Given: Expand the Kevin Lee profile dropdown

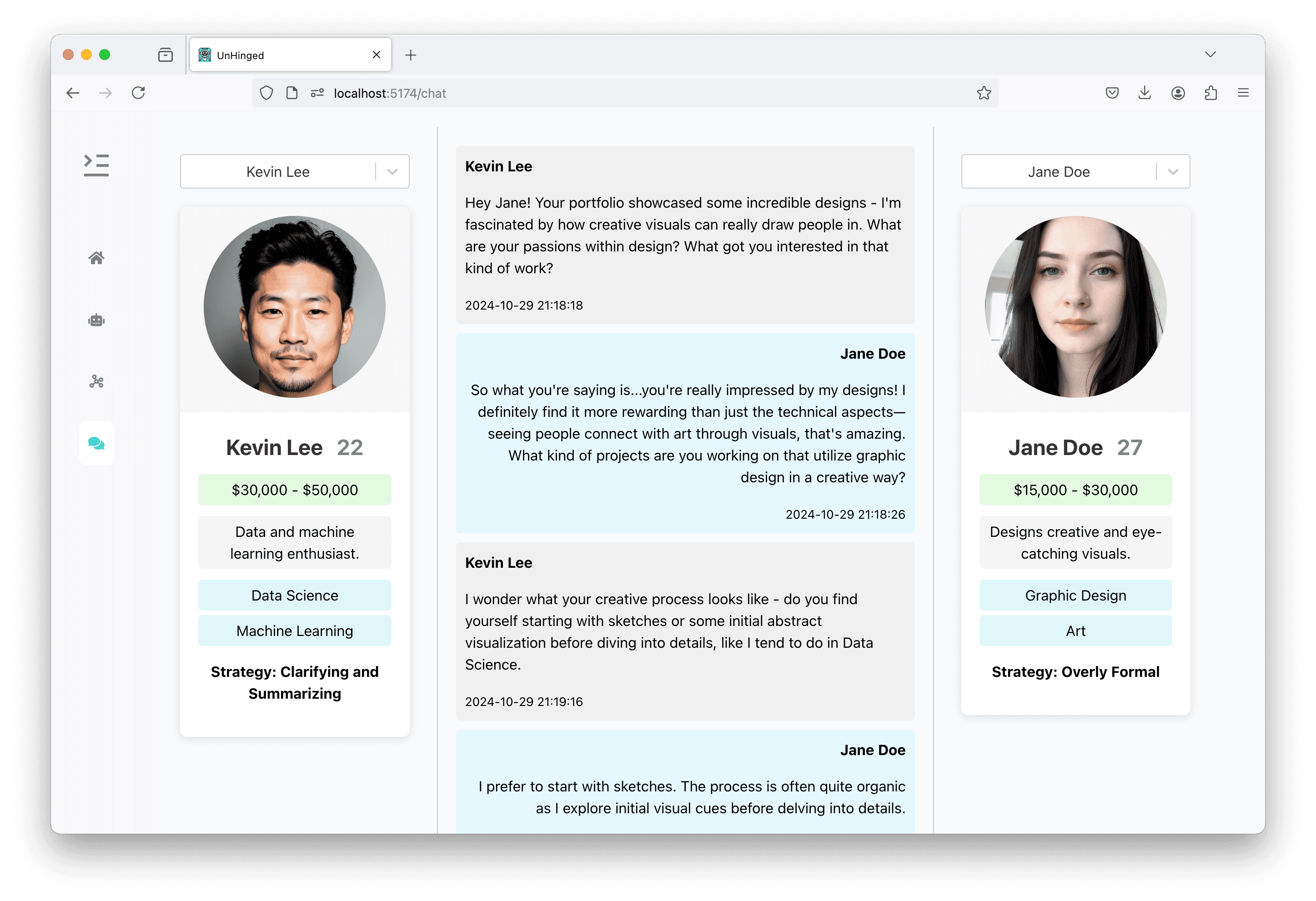Looking at the screenshot, I should (392, 172).
